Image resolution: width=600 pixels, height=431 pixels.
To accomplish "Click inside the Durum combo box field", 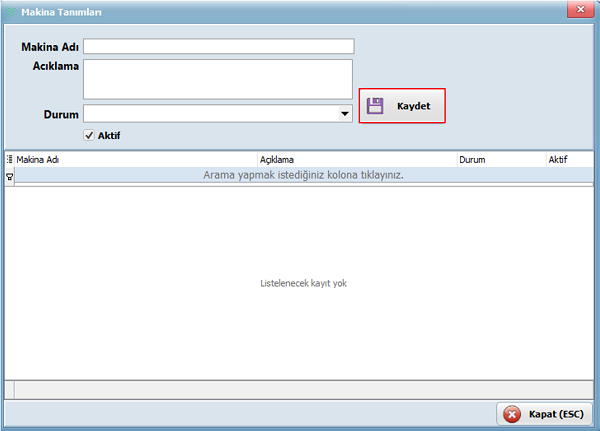I will [210, 114].
